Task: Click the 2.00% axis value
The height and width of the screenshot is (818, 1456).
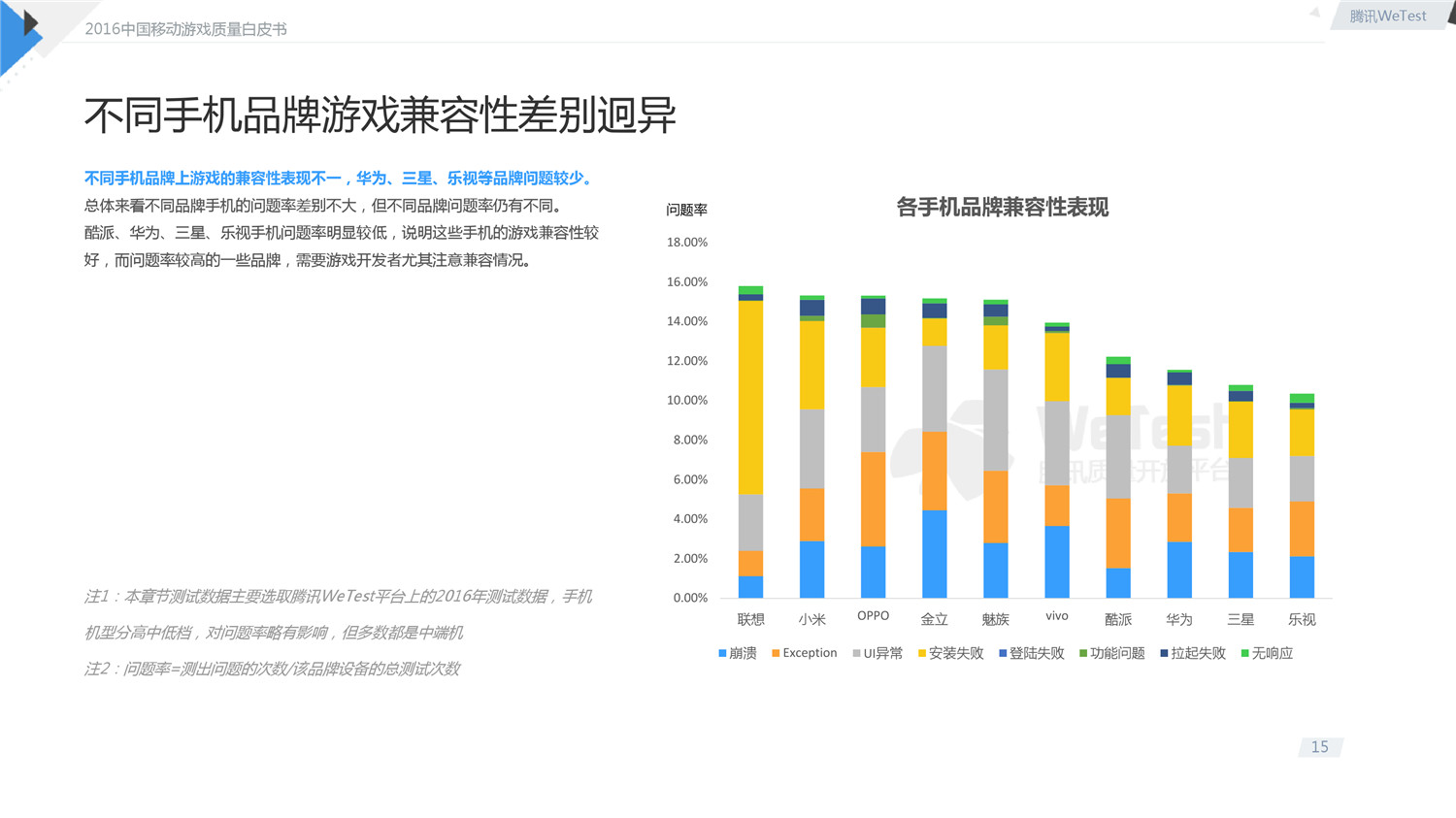Action: click(690, 559)
